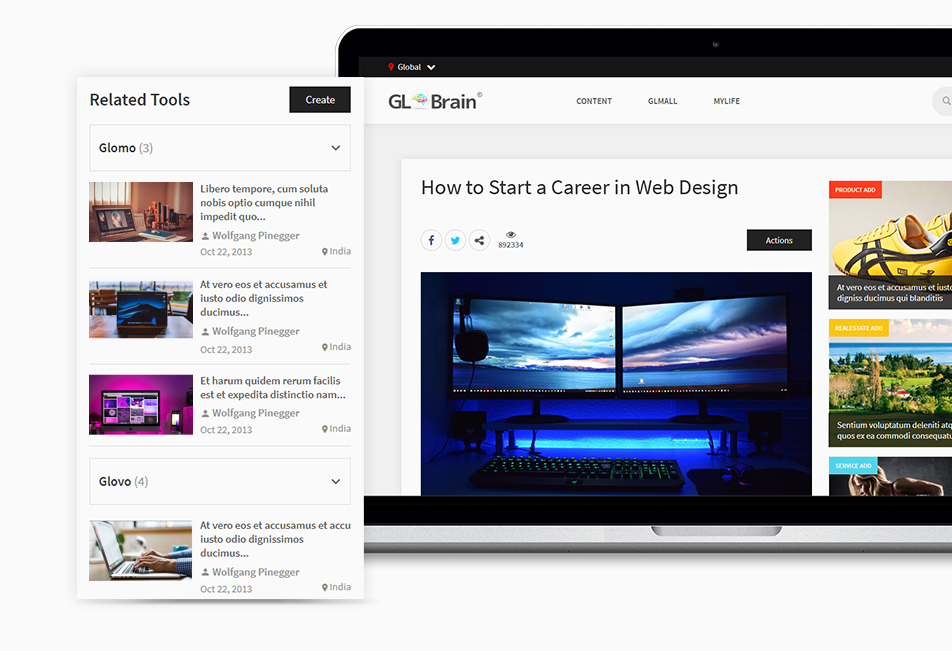Screen dimensions: 952x651
Task: Click the Oct 22, 2013 date under 'Libero tempore'
Action: tap(226, 252)
